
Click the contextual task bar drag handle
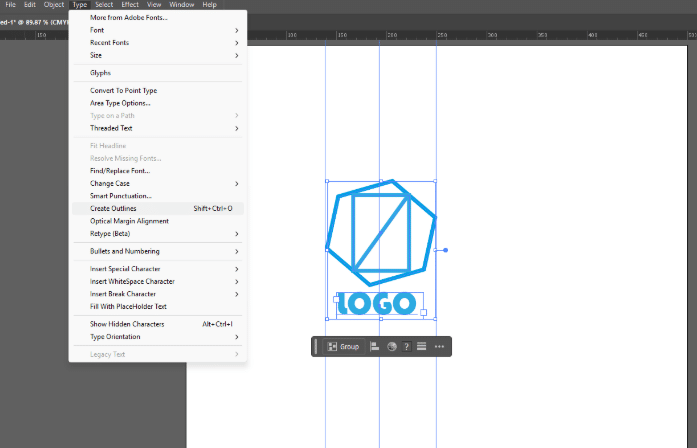(317, 346)
